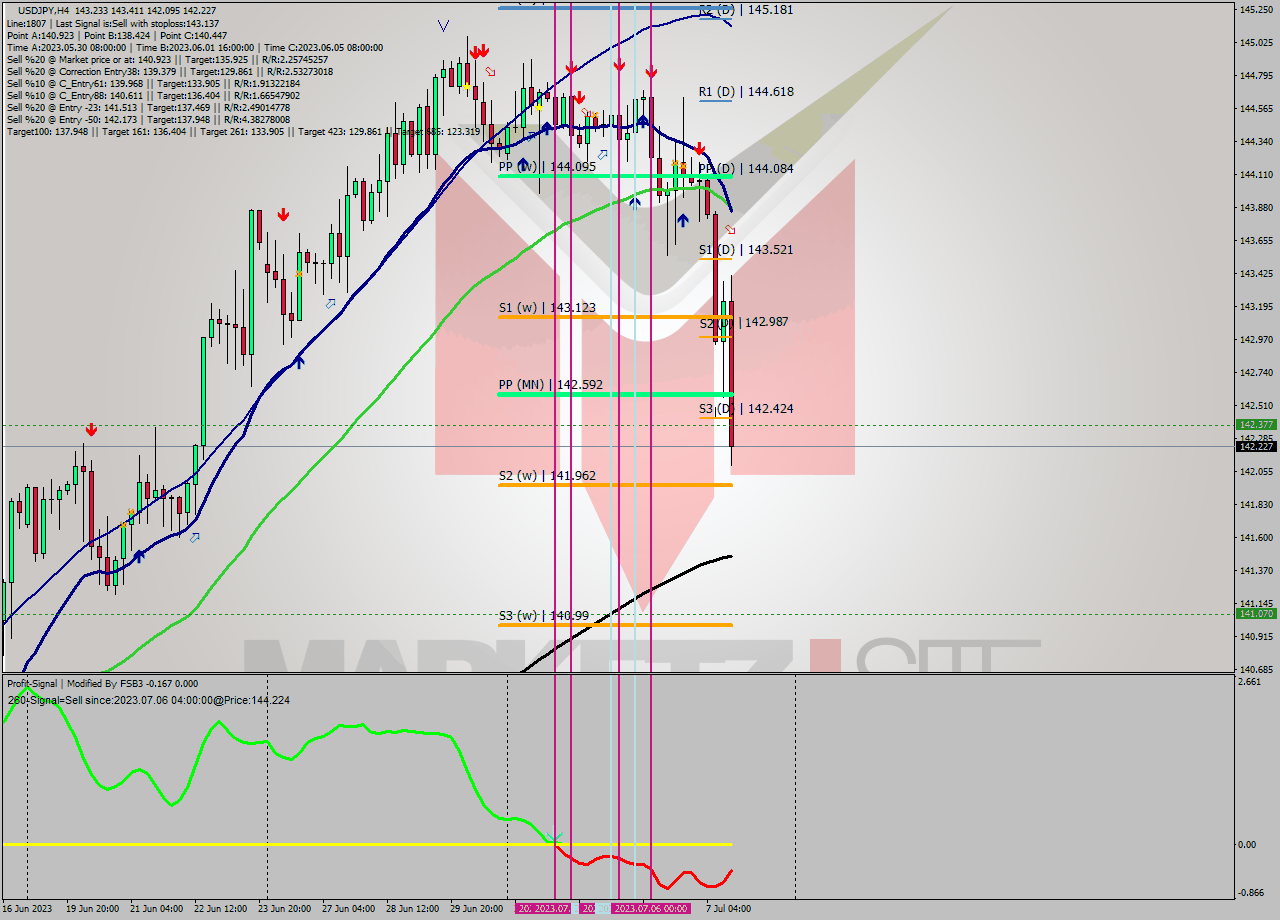Image resolution: width=1280 pixels, height=920 pixels.
Task: Click the green check mark on indicator zero line
Action: coord(555,837)
